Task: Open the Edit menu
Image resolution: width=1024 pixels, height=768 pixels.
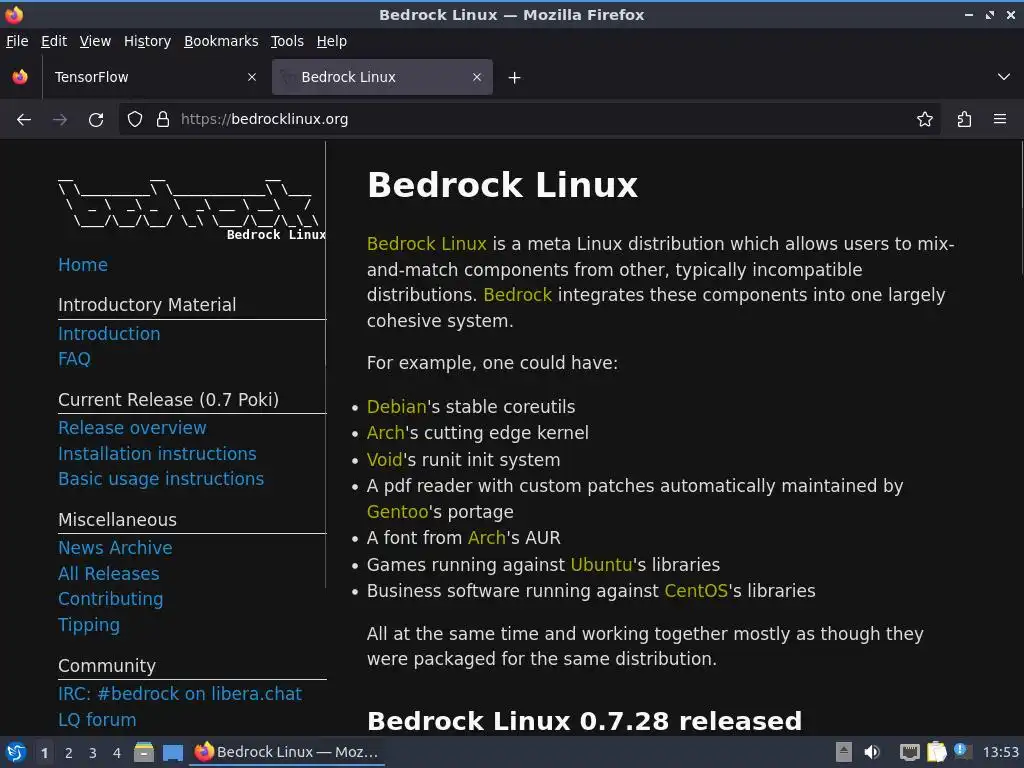Action: click(x=54, y=41)
